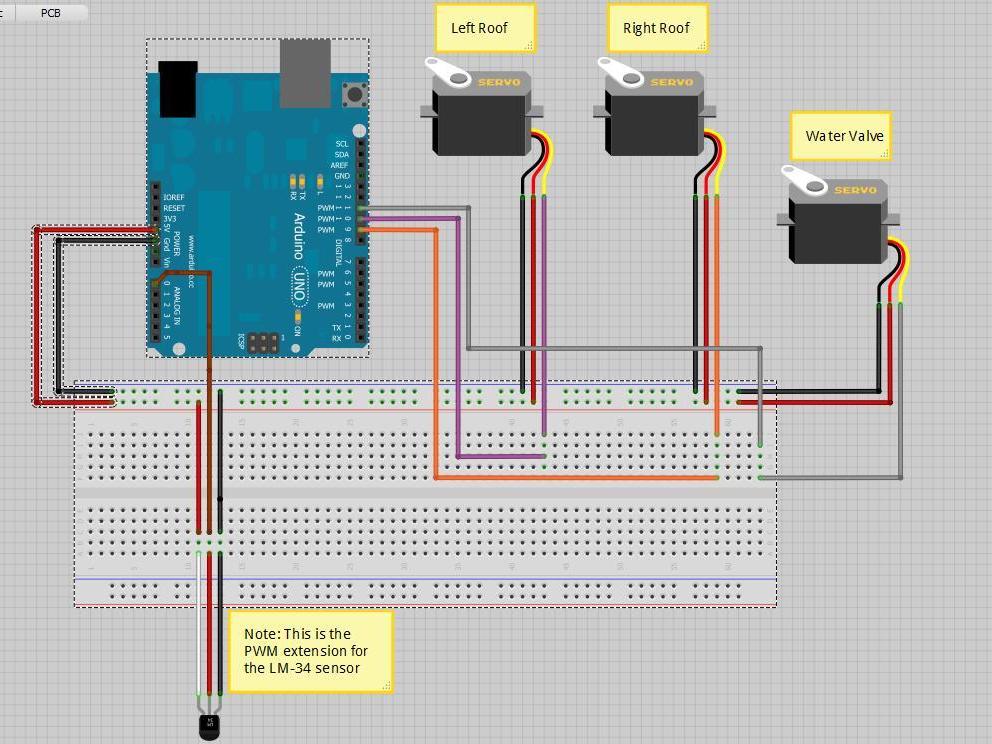Click the Arduino reset button

[x=355, y=95]
